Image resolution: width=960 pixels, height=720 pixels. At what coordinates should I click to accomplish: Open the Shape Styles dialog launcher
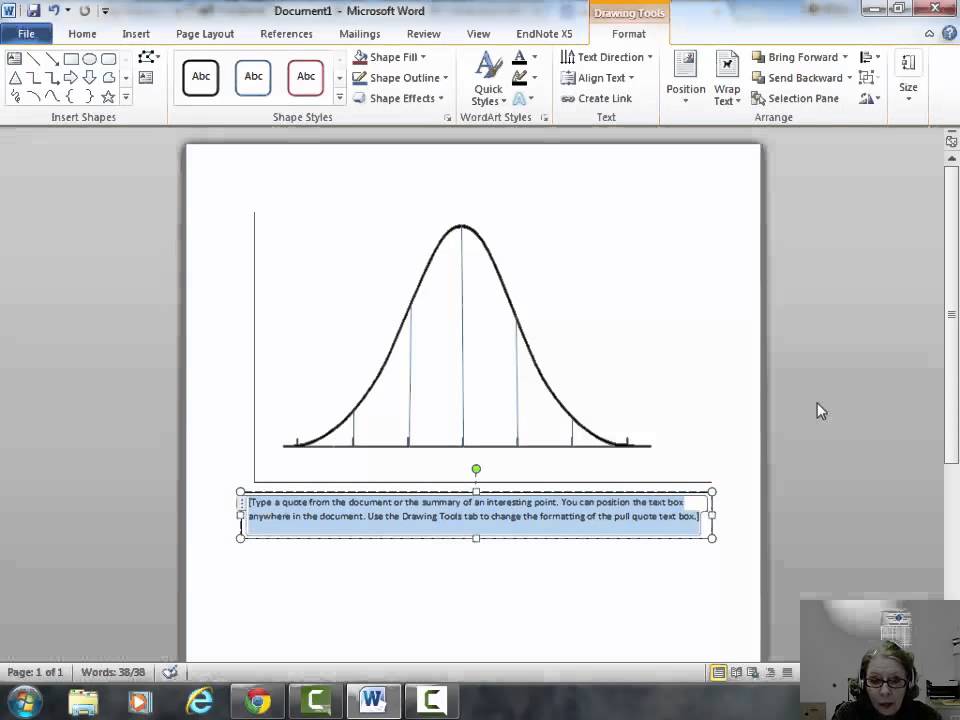tap(448, 118)
